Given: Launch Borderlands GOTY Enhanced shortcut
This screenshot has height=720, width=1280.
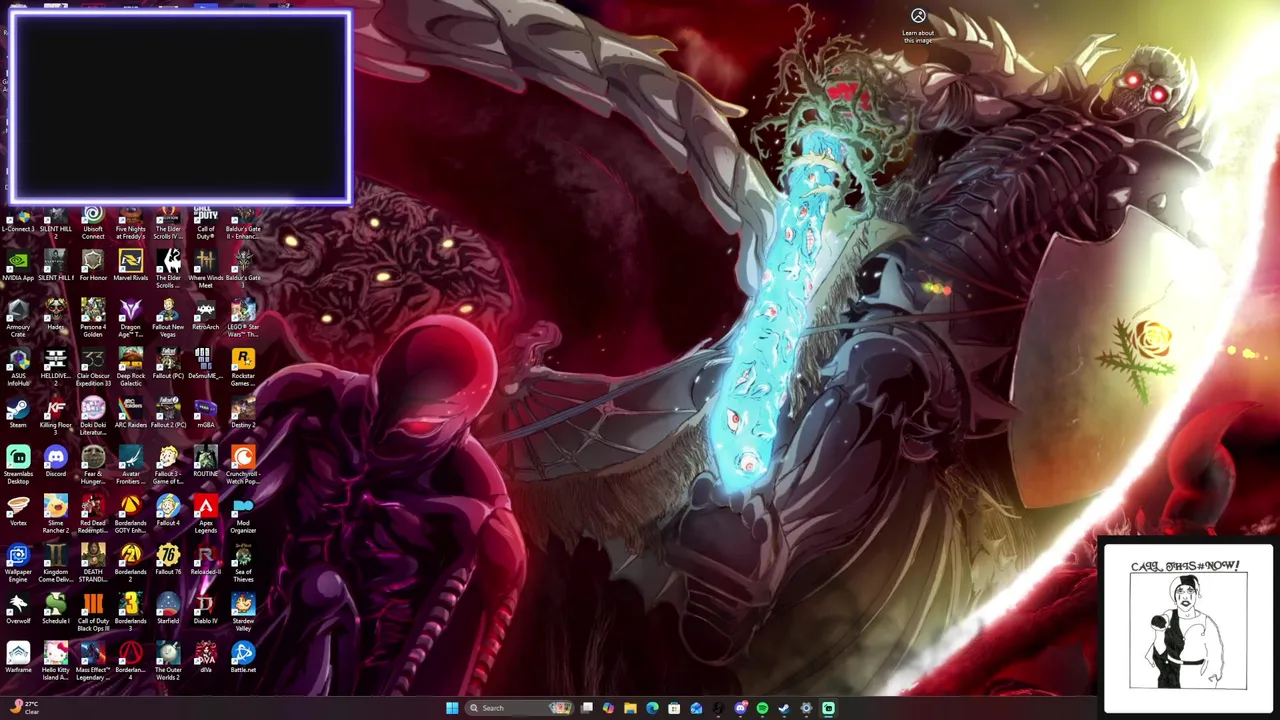Looking at the screenshot, I should [x=130, y=515].
